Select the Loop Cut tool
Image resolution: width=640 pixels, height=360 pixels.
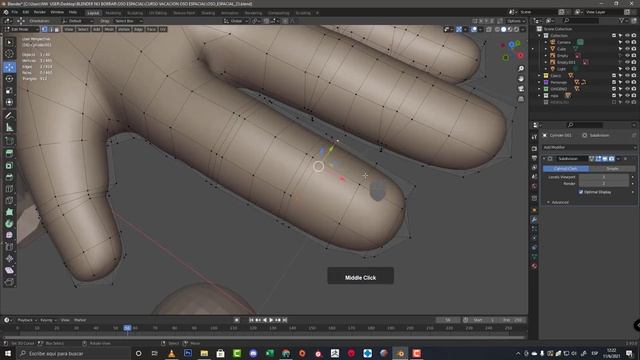coord(9,189)
